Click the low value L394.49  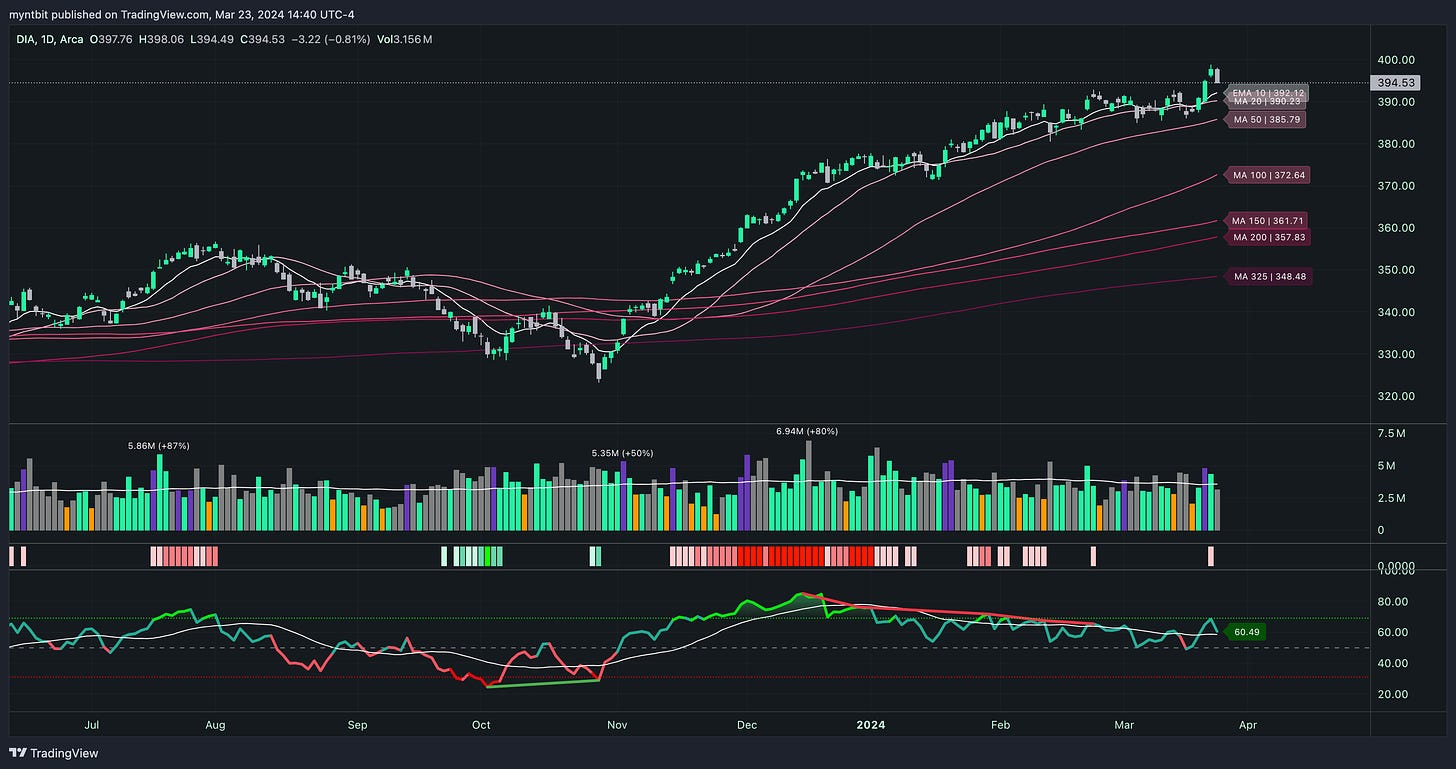214,39
